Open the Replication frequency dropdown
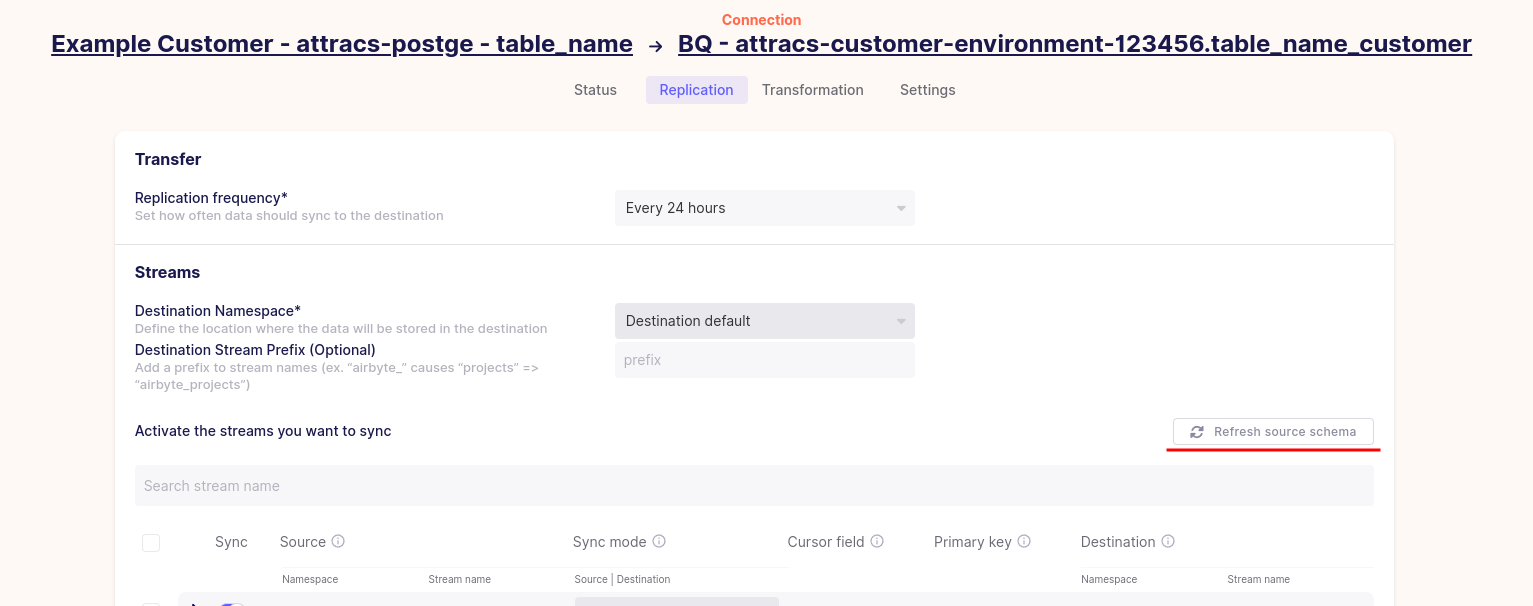This screenshot has height=606, width=1533. (764, 208)
